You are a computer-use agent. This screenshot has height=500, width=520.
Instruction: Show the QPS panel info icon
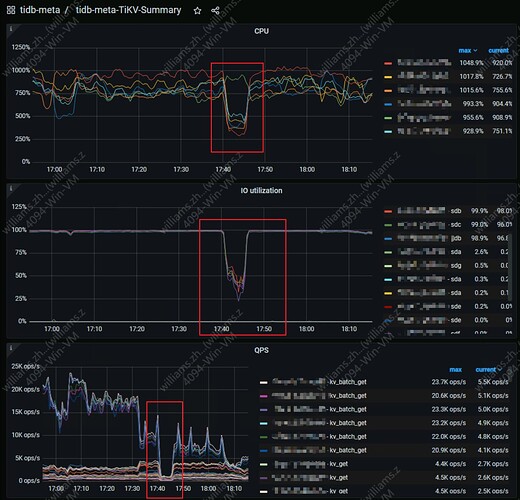tap(11, 348)
